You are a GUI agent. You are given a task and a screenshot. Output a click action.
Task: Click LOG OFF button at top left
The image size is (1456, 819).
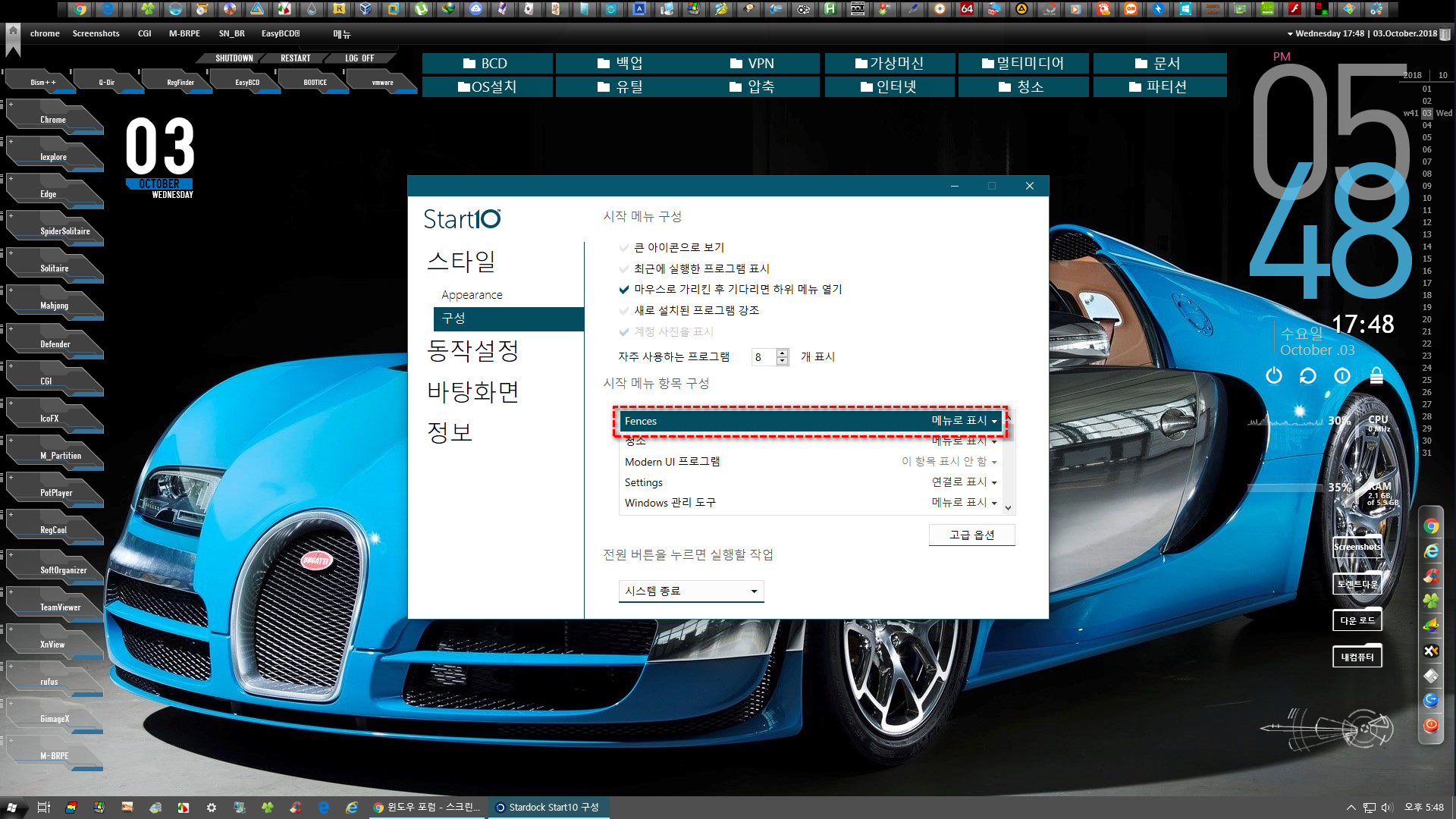coord(359,58)
